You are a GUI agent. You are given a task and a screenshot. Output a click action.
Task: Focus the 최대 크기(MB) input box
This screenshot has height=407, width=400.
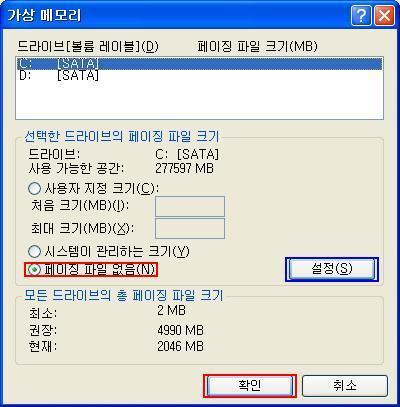tap(190, 229)
